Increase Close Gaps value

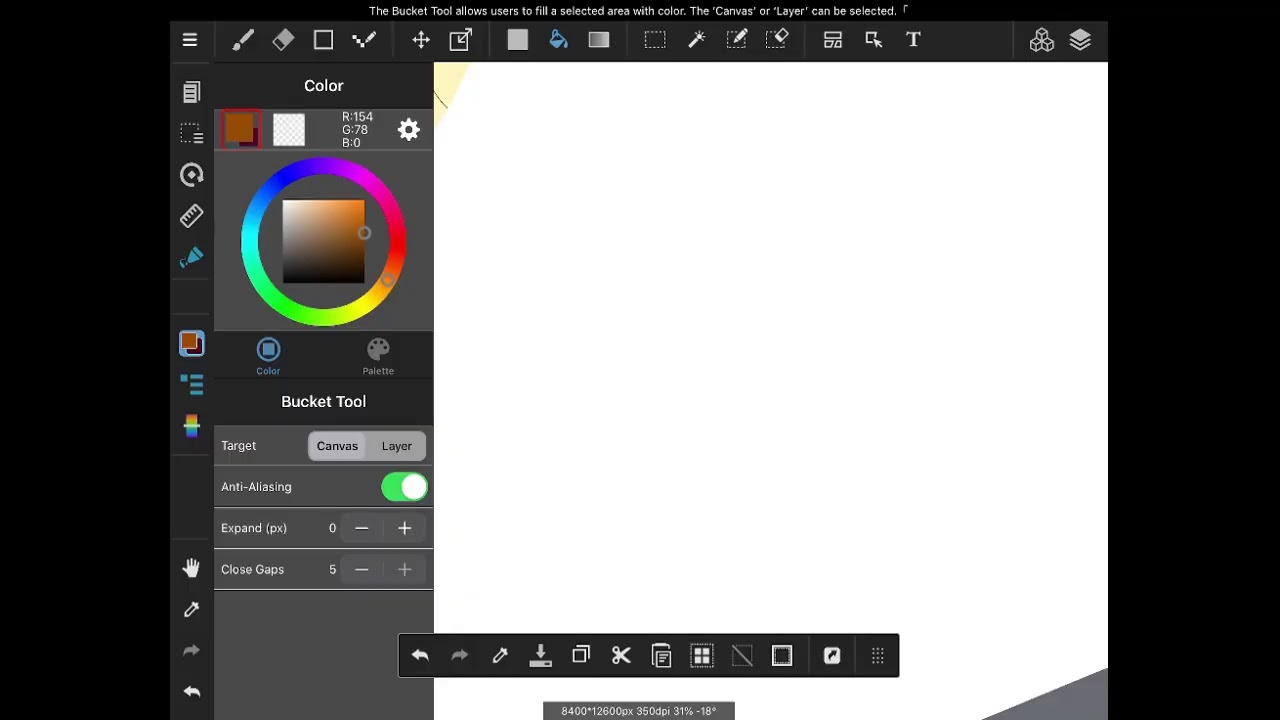[x=405, y=569]
